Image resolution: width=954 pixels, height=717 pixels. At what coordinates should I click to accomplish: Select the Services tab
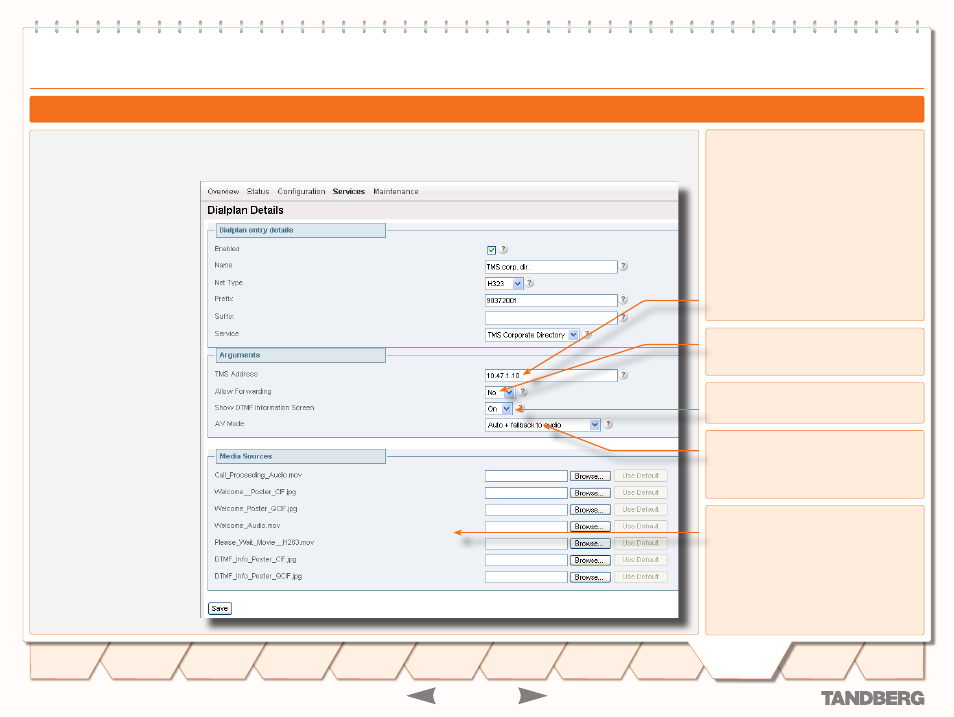349,191
